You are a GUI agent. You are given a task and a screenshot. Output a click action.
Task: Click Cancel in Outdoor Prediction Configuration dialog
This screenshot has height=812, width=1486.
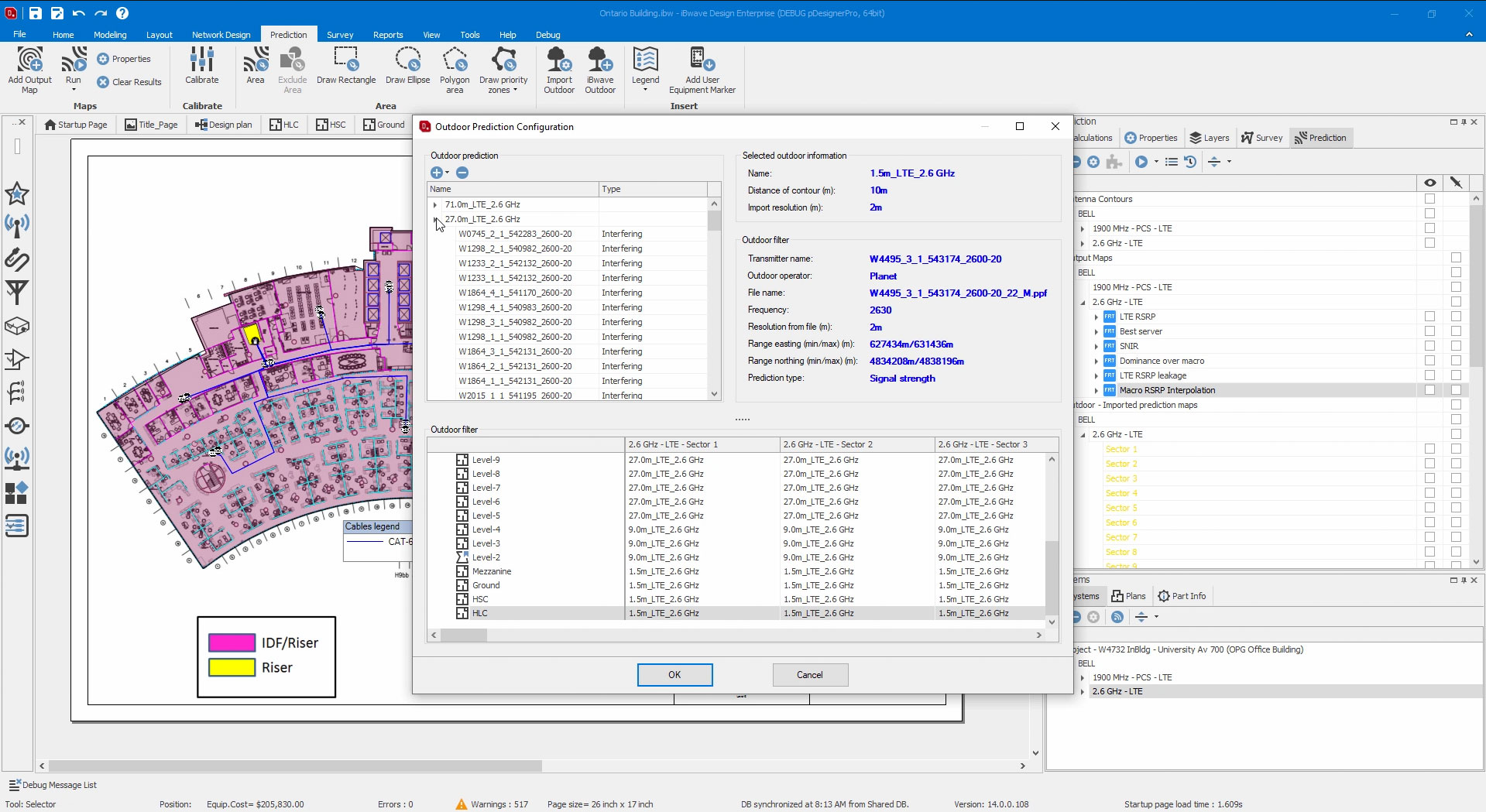point(810,675)
